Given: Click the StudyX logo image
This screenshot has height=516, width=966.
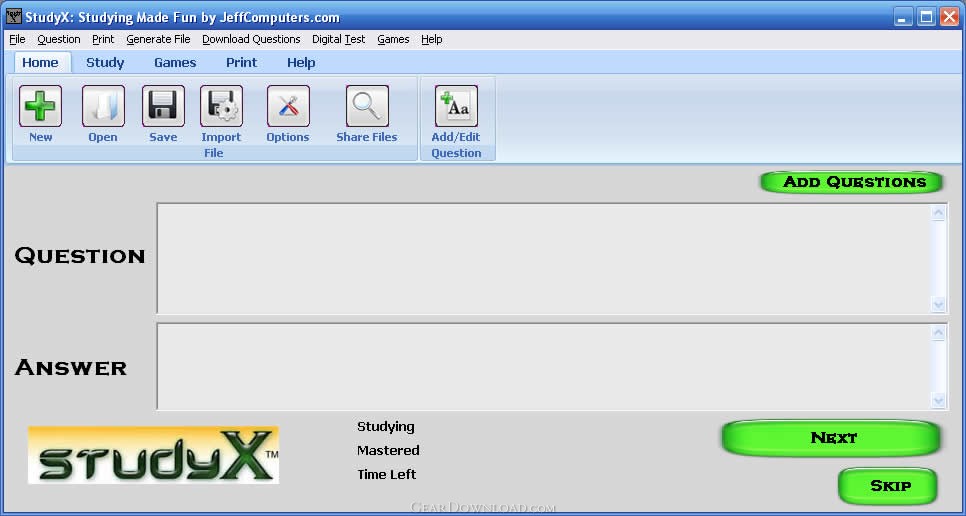Looking at the screenshot, I should (x=153, y=455).
